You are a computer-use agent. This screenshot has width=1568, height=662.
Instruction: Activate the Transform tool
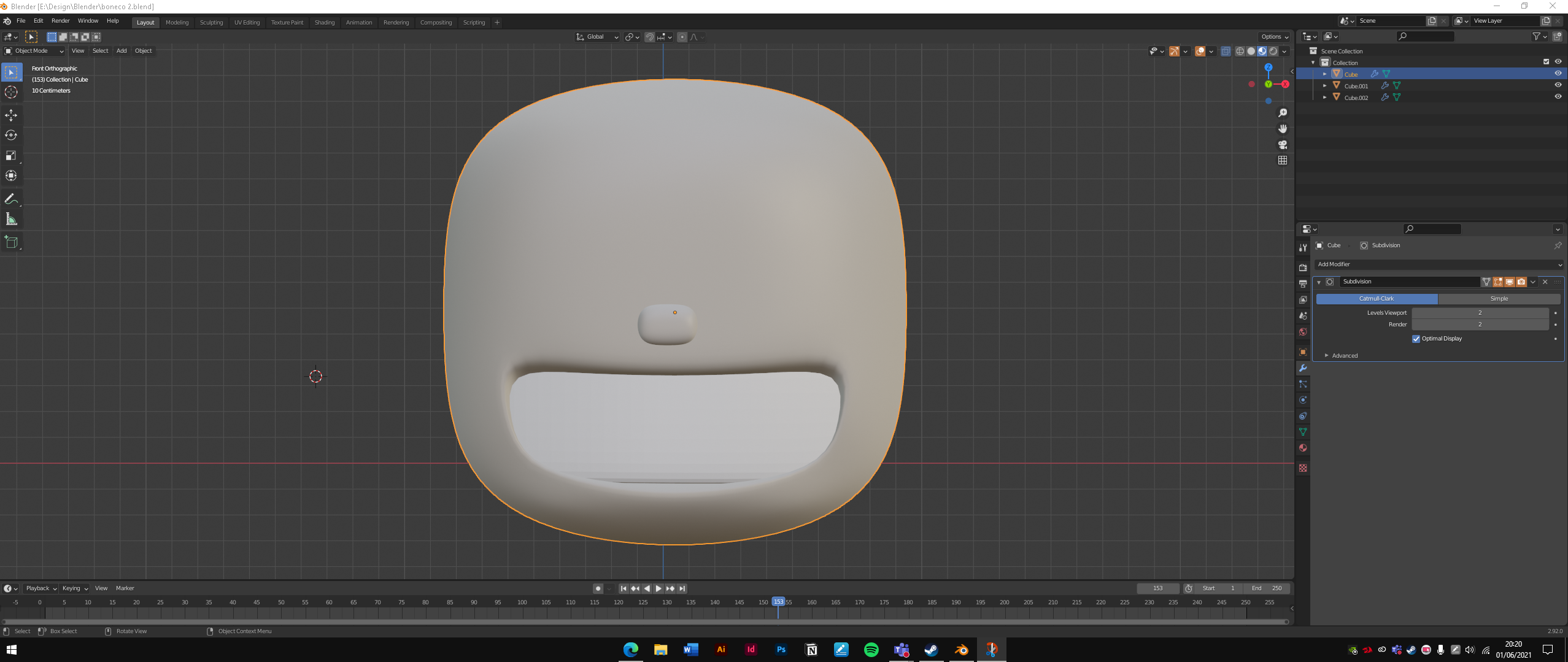[x=11, y=175]
